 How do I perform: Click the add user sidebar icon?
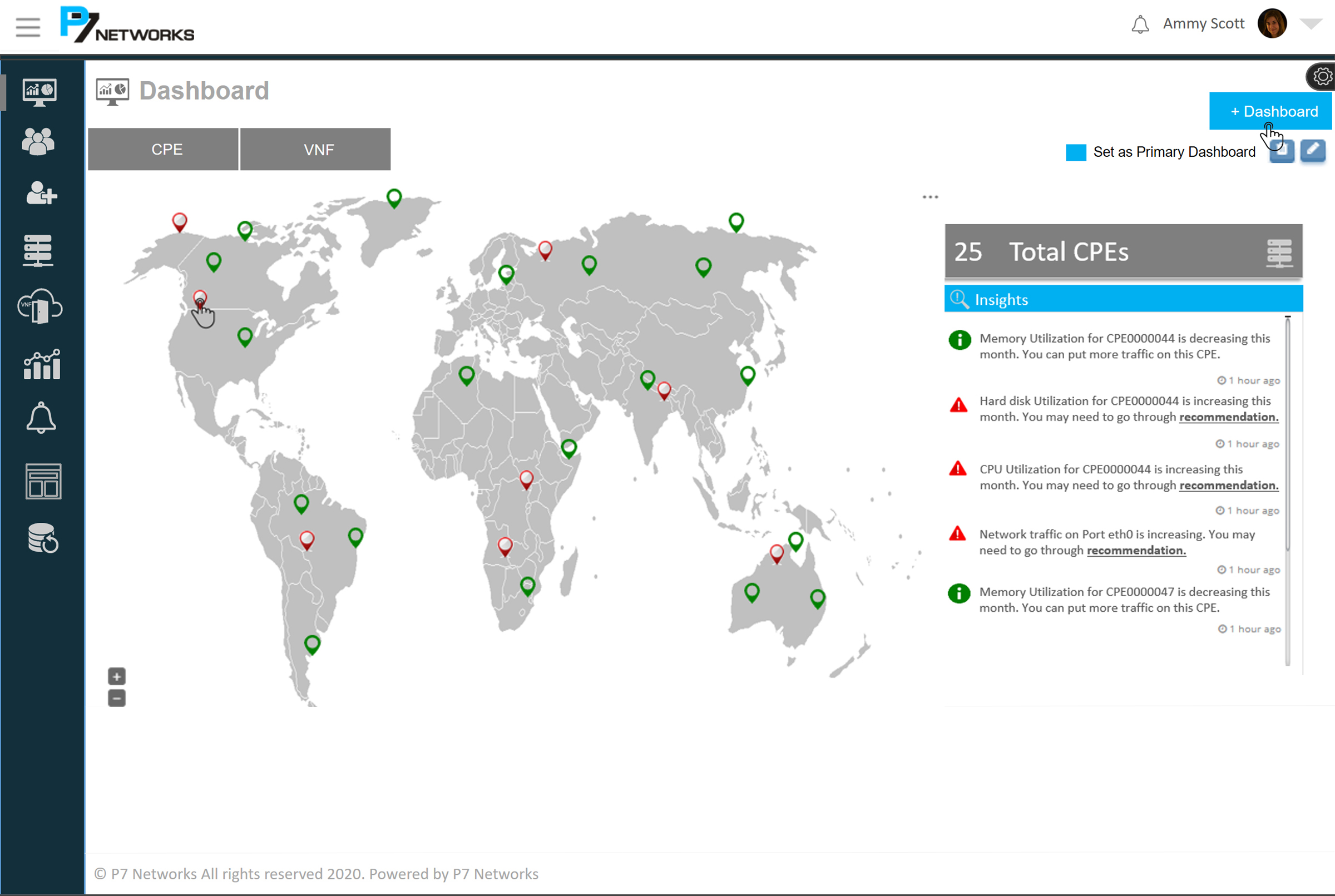tap(41, 194)
